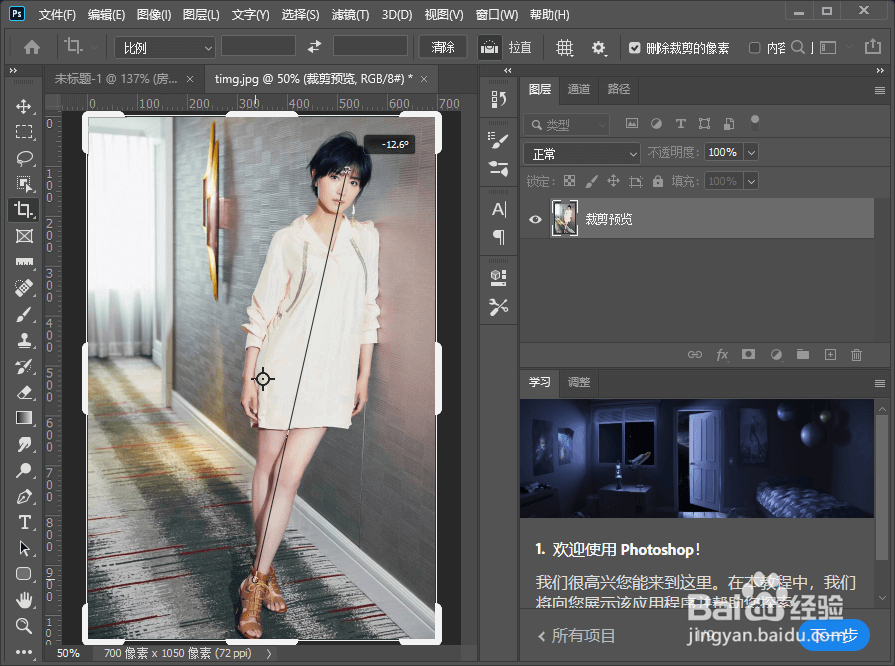
Task: Open crop overlay grid options
Action: click(565, 47)
